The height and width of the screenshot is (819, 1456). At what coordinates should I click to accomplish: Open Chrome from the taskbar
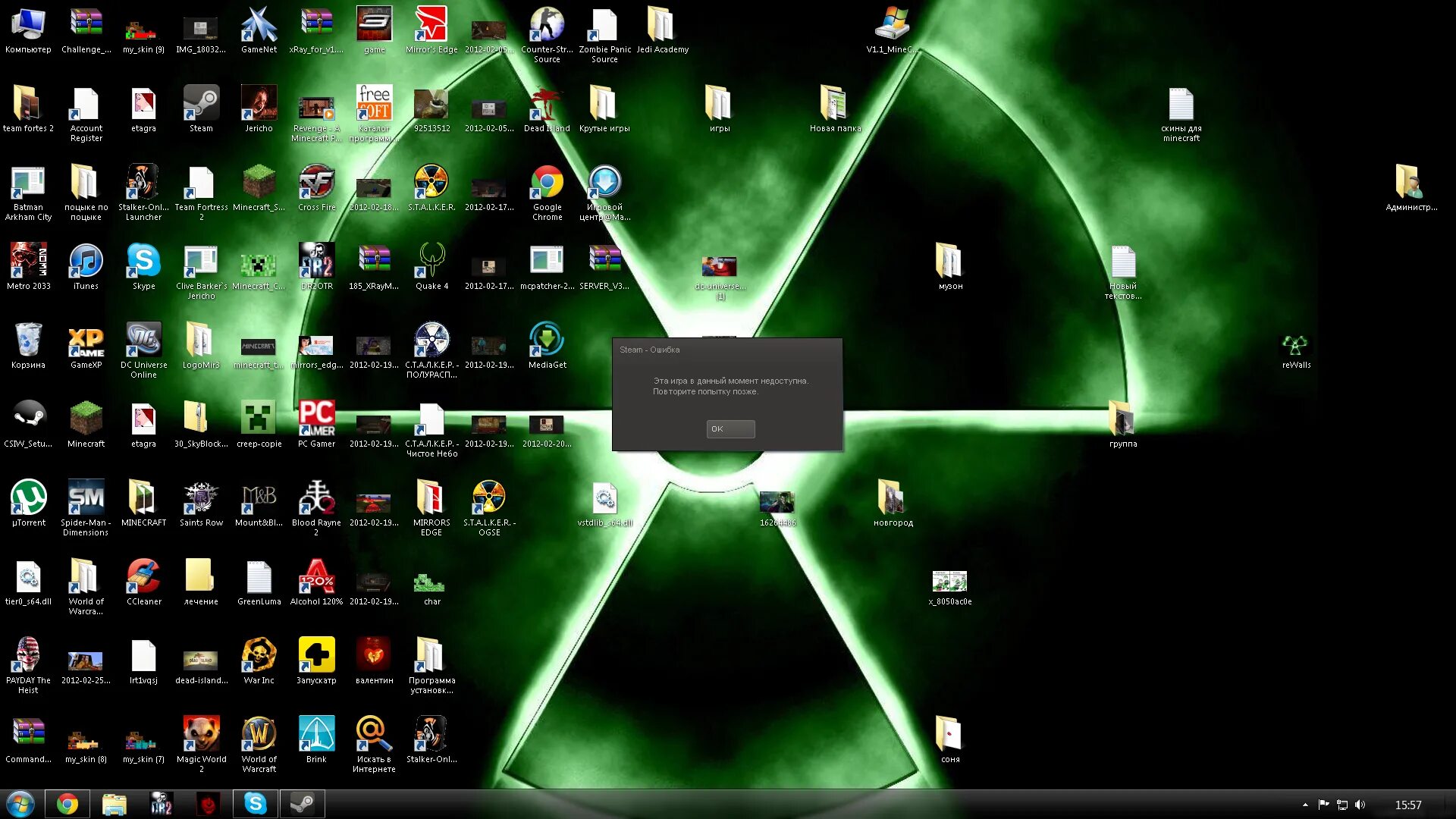67,804
